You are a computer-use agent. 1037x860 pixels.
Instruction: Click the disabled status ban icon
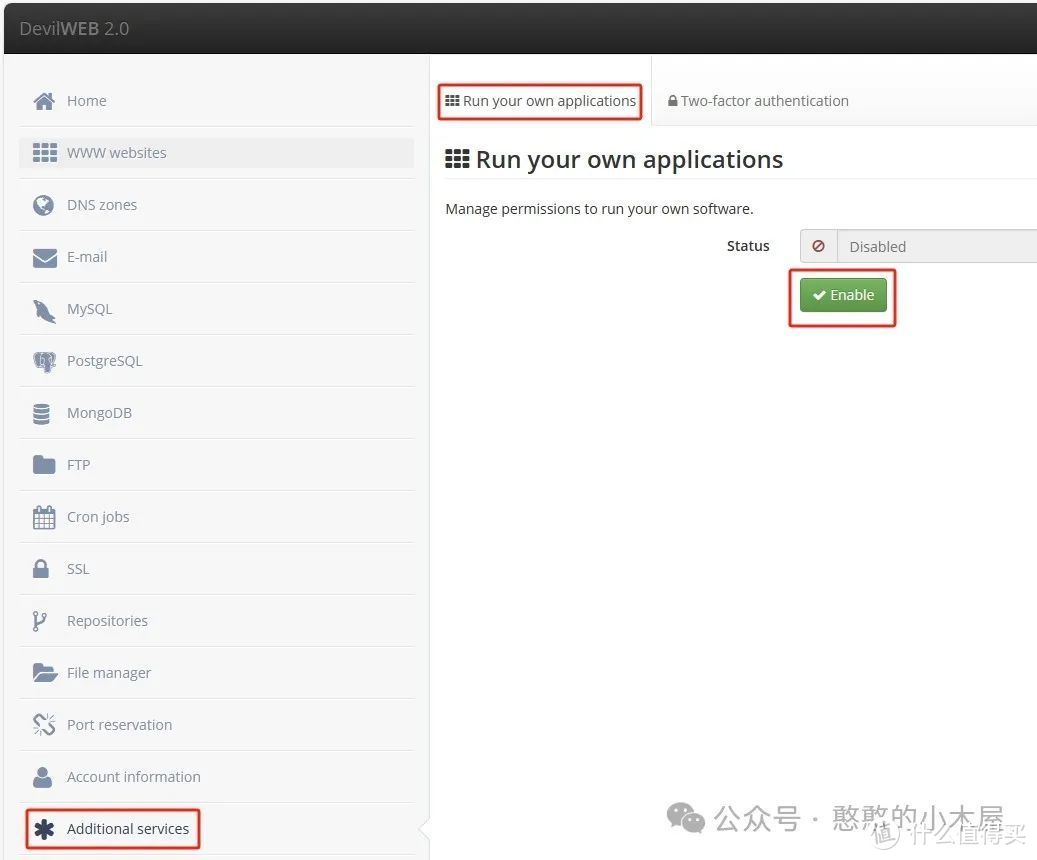click(818, 246)
